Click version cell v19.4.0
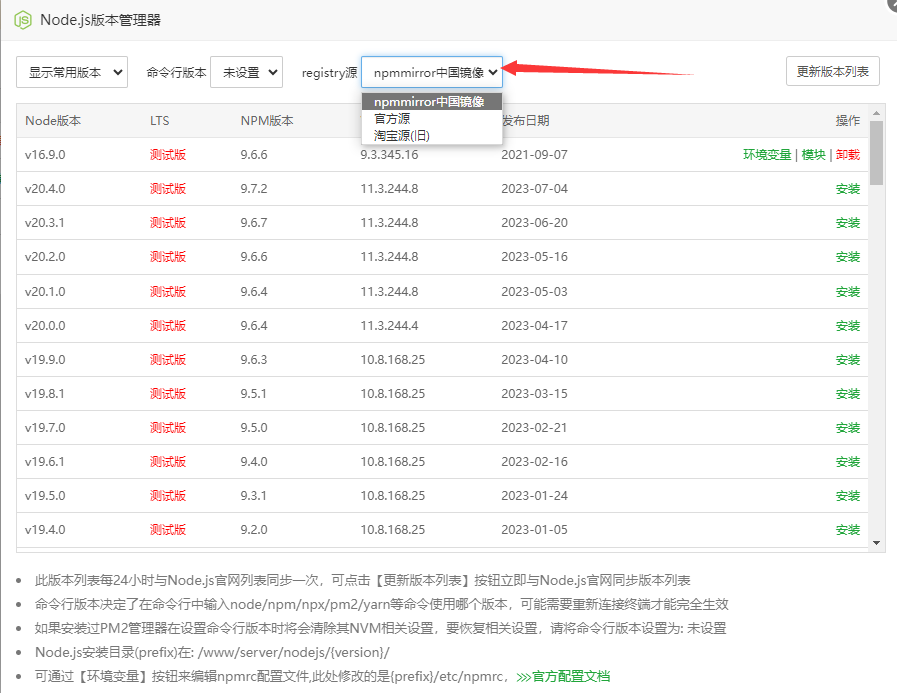Viewport: 897px width, 693px height. tap(45, 529)
